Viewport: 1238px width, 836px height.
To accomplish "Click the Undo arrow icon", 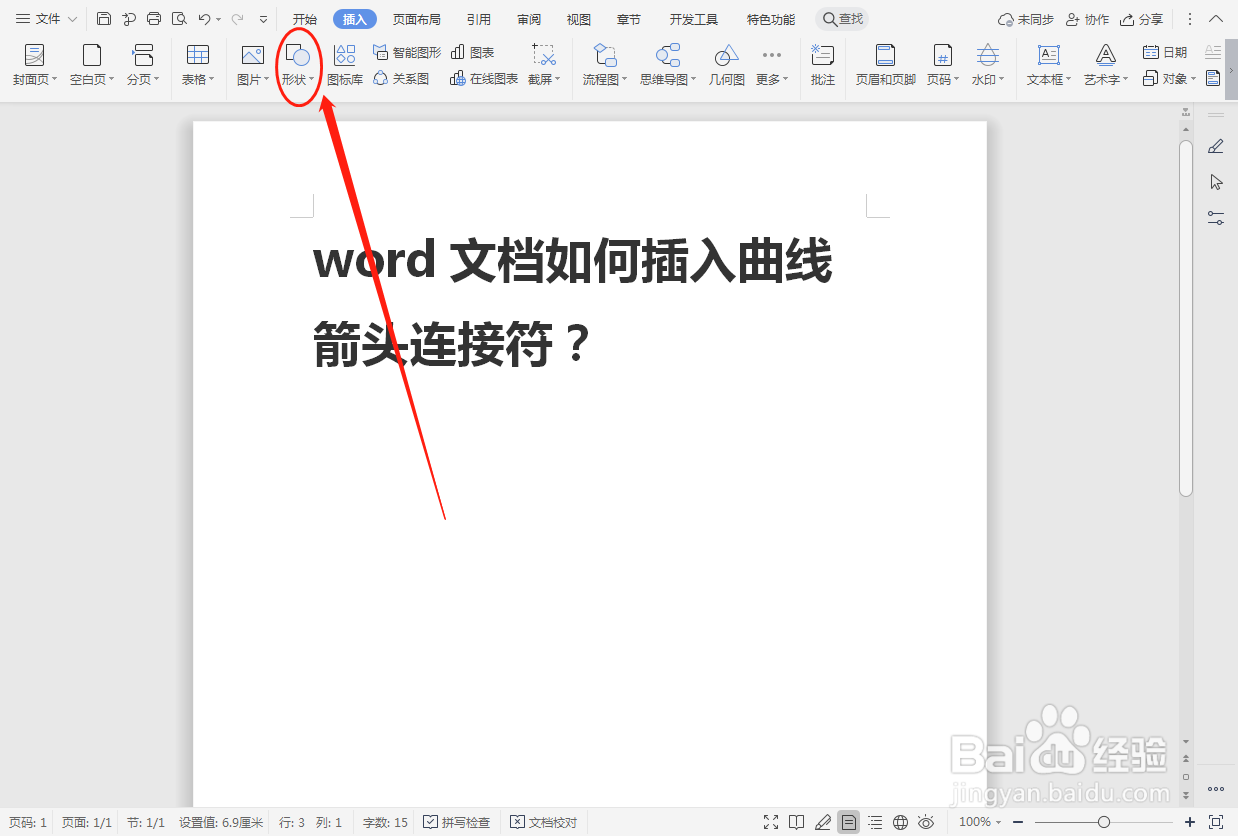I will click(x=203, y=19).
